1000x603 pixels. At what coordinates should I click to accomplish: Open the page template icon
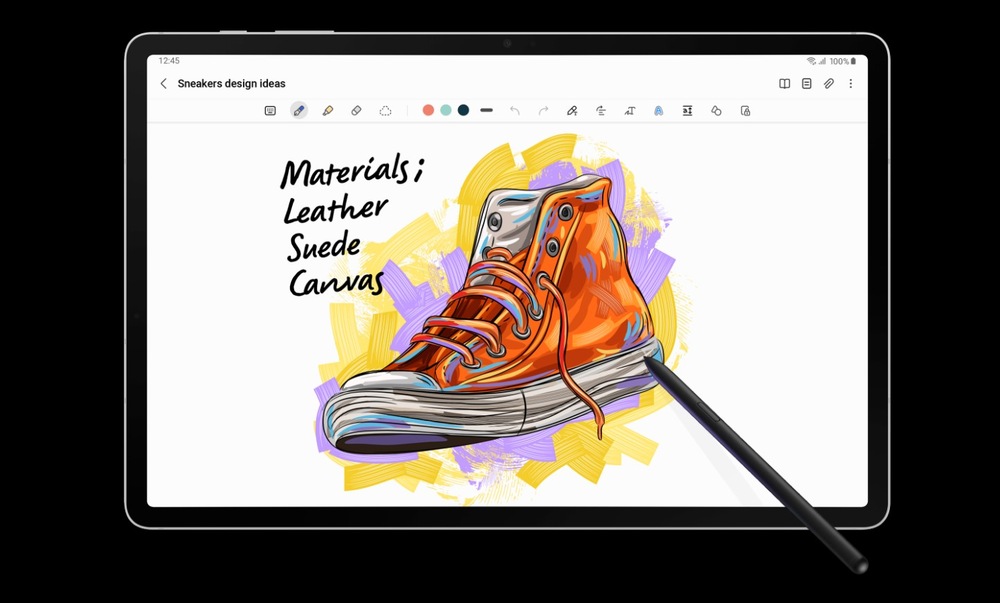[807, 84]
